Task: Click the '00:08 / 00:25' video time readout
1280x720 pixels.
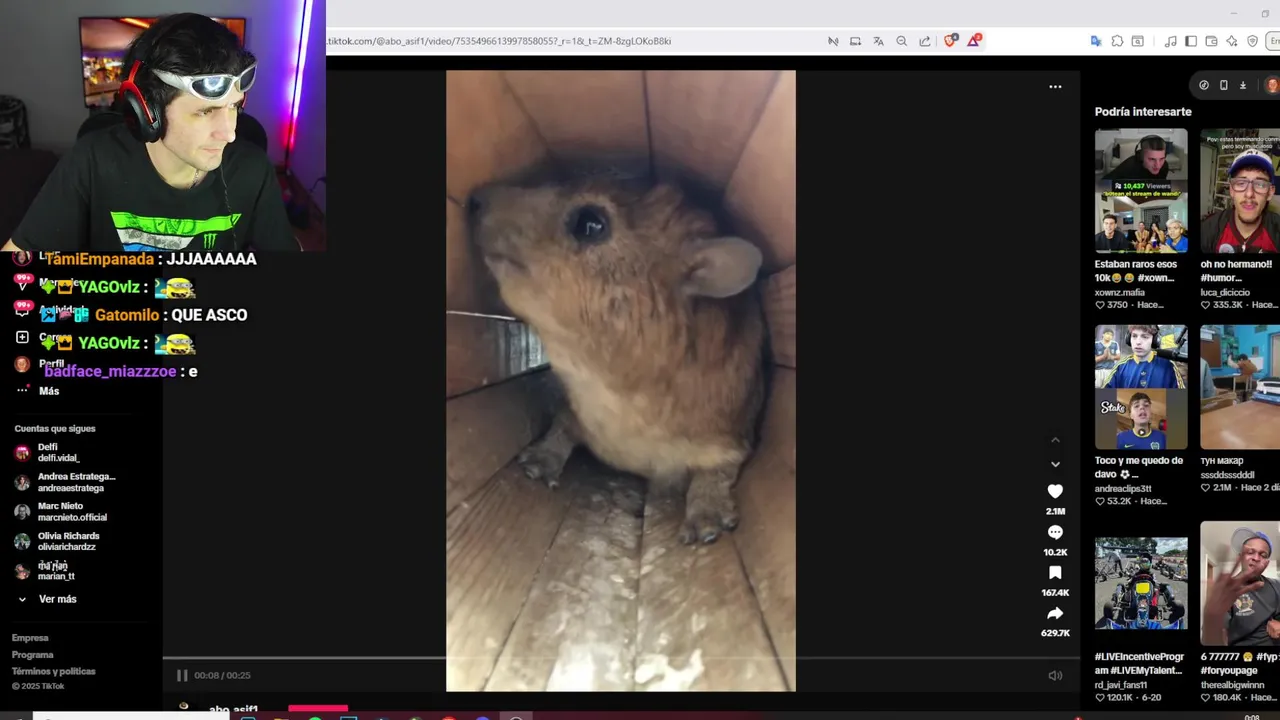Action: [x=222, y=676]
